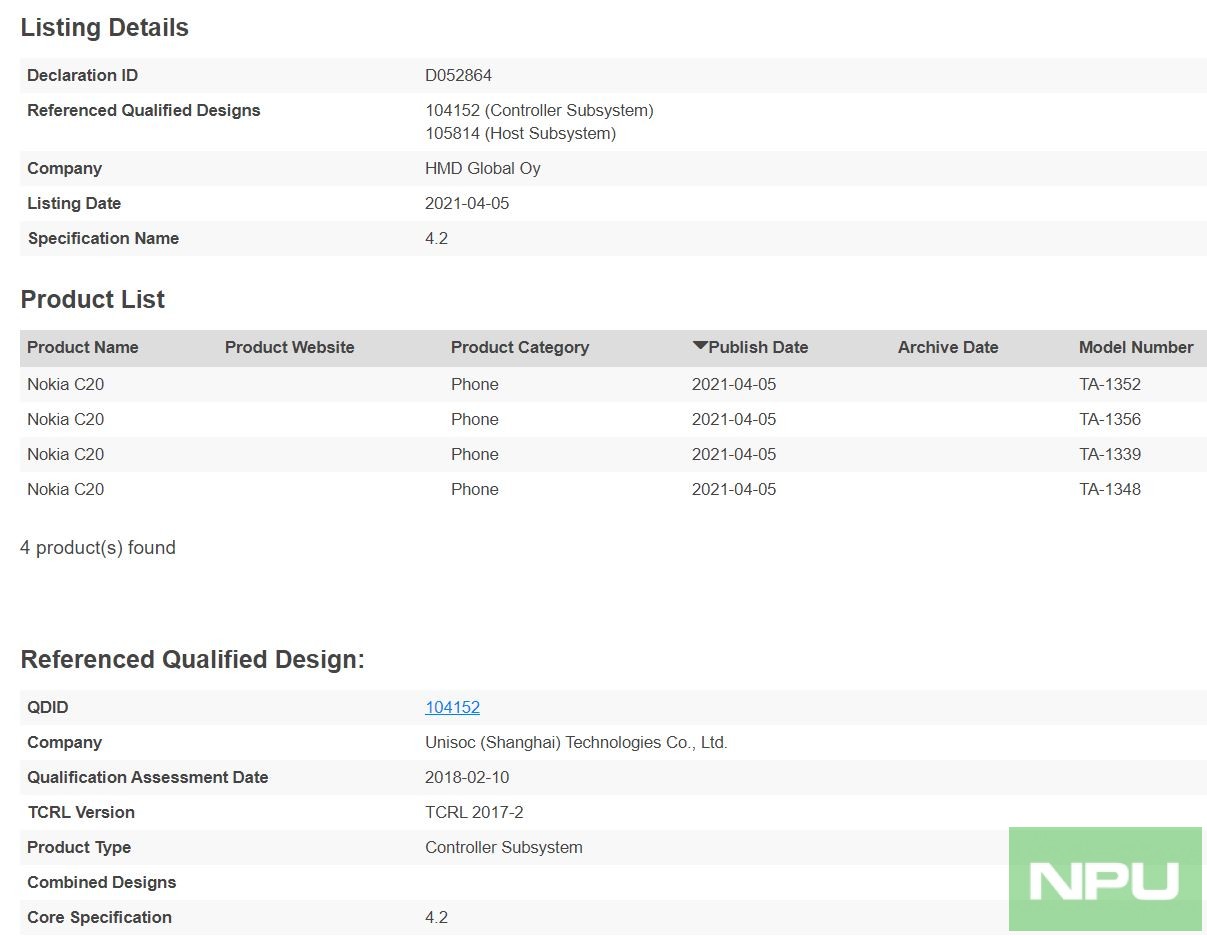Click the green NPU watermark logo
This screenshot has height=936, width=1207.
click(x=1104, y=879)
